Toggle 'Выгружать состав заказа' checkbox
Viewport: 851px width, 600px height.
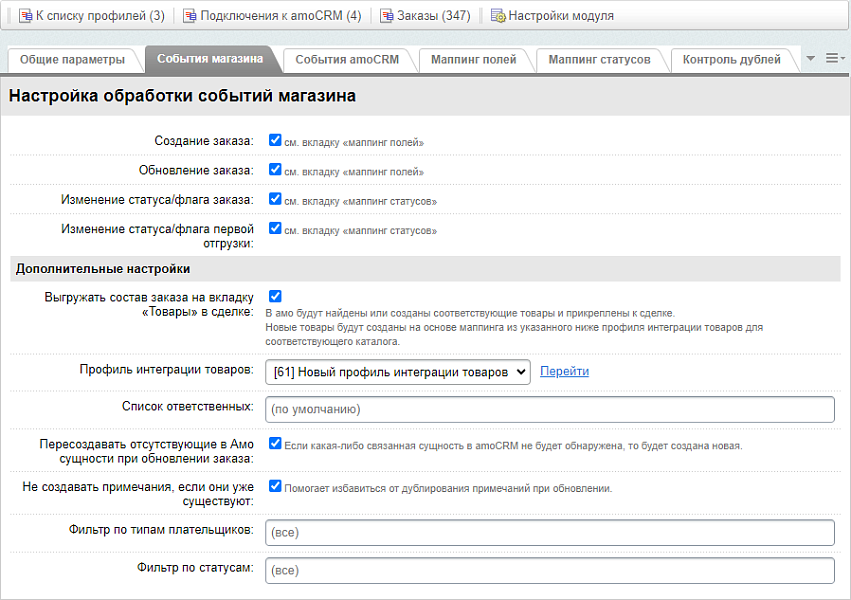pyautogui.click(x=275, y=296)
